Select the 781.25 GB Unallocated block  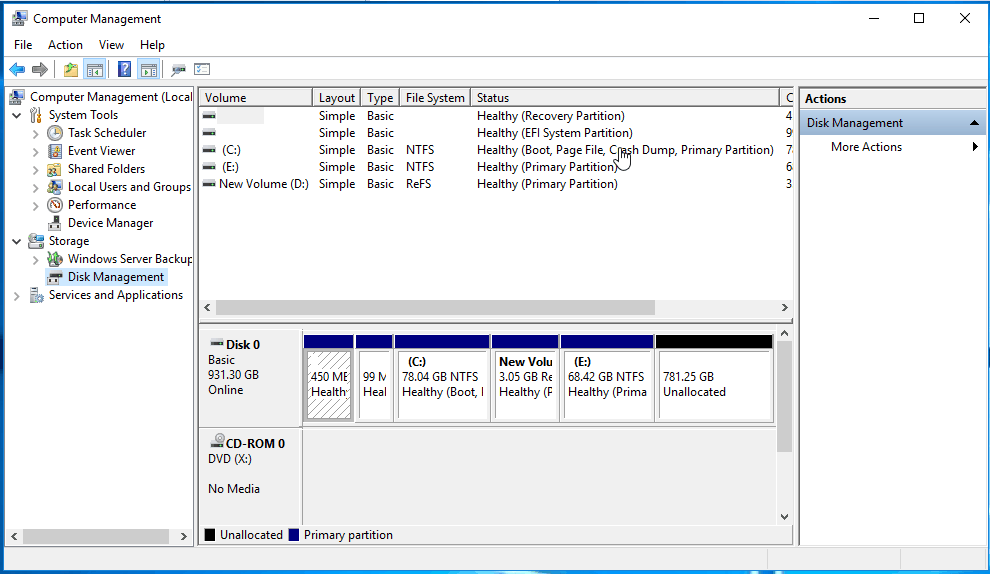[713, 378]
